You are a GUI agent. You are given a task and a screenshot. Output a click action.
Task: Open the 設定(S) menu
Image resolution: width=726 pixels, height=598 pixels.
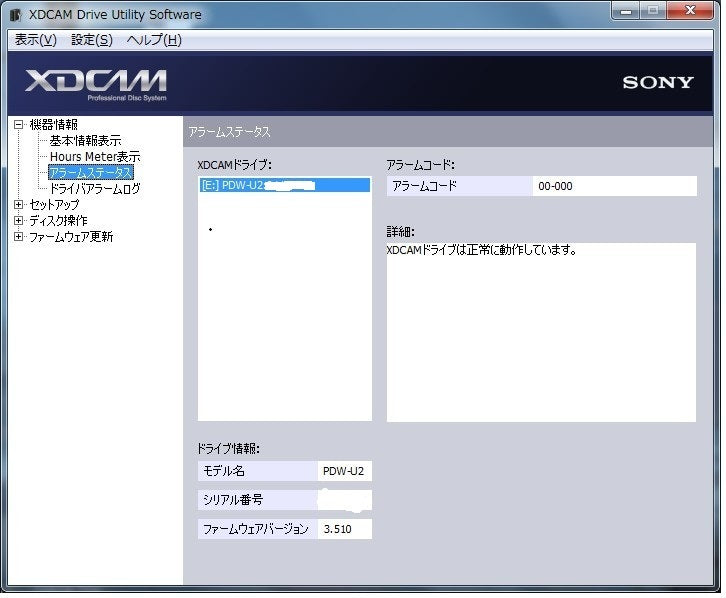(x=92, y=40)
